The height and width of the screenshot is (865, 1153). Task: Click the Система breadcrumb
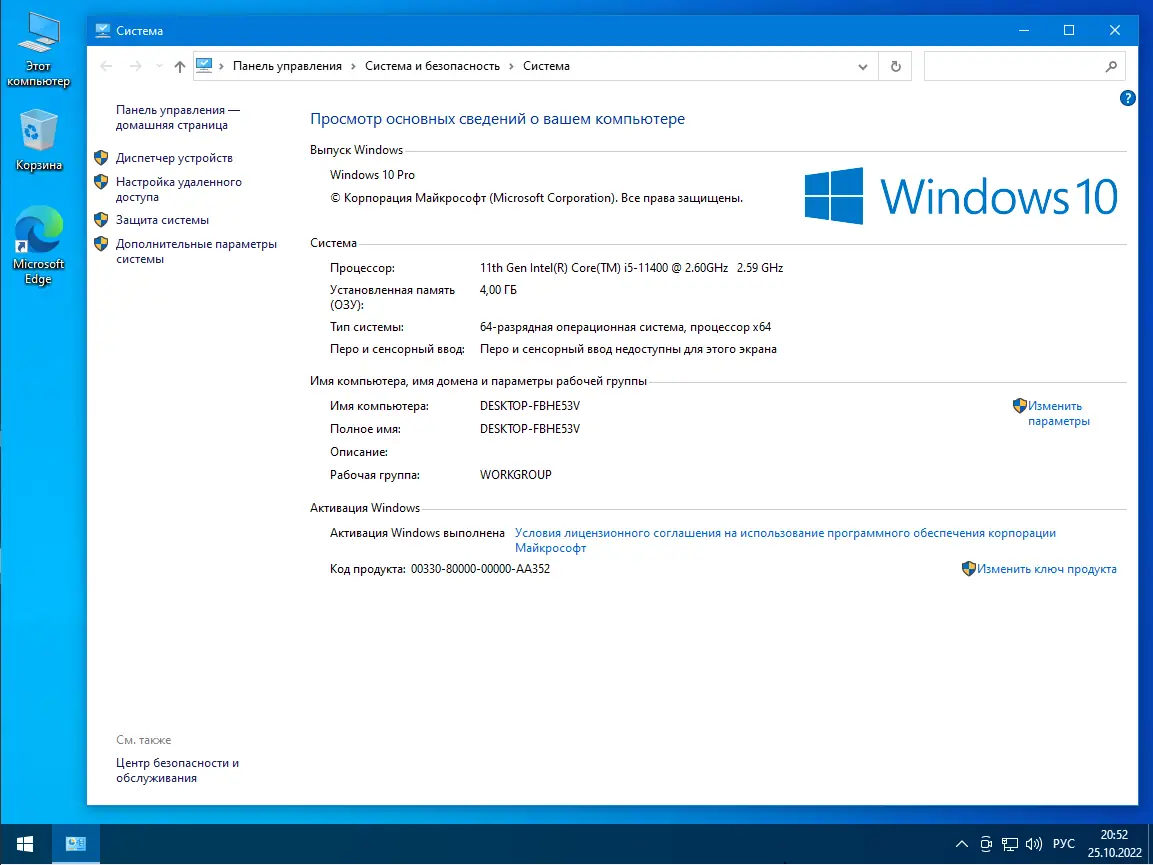(x=546, y=66)
